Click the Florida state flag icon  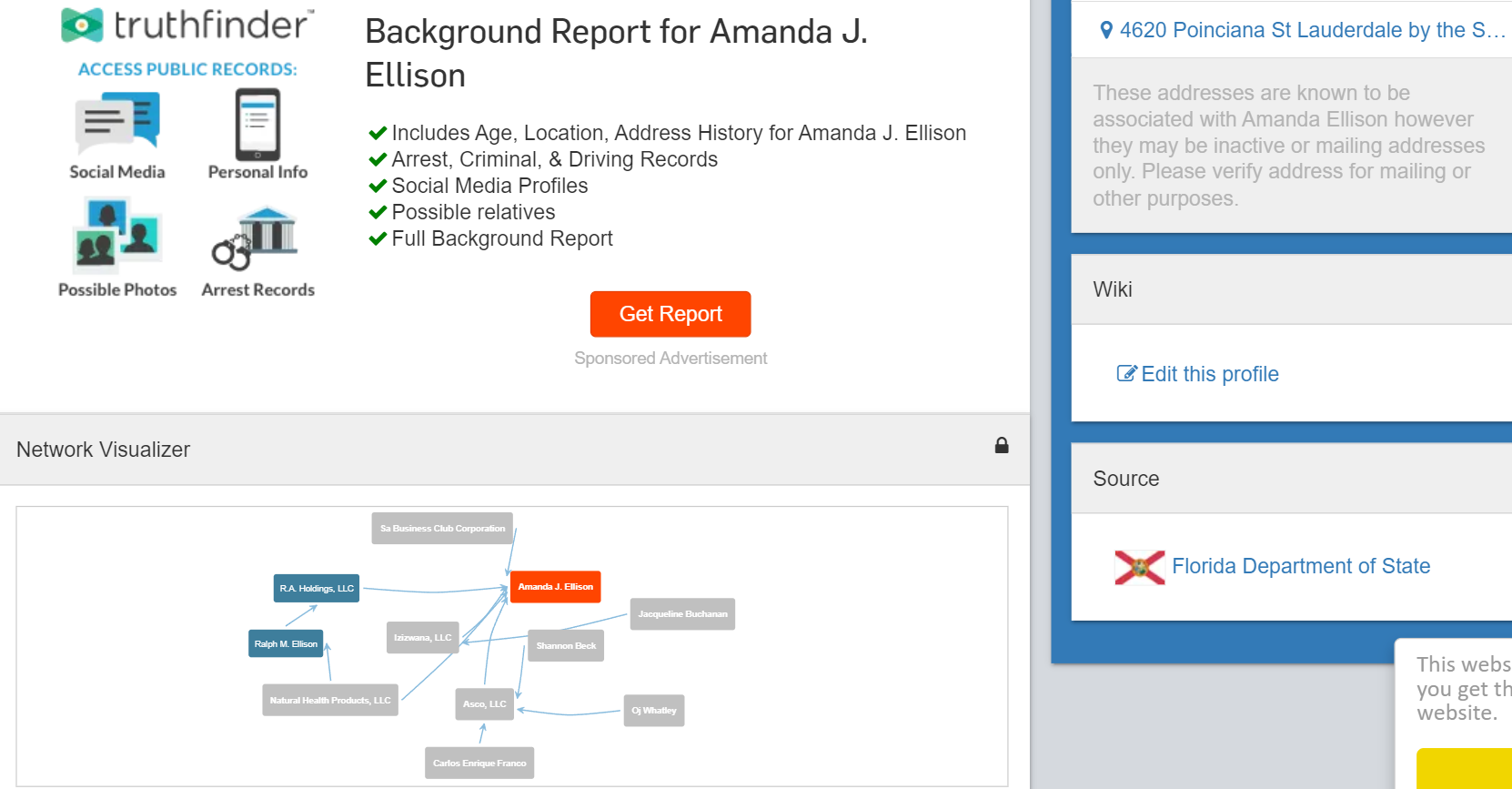(x=1139, y=567)
